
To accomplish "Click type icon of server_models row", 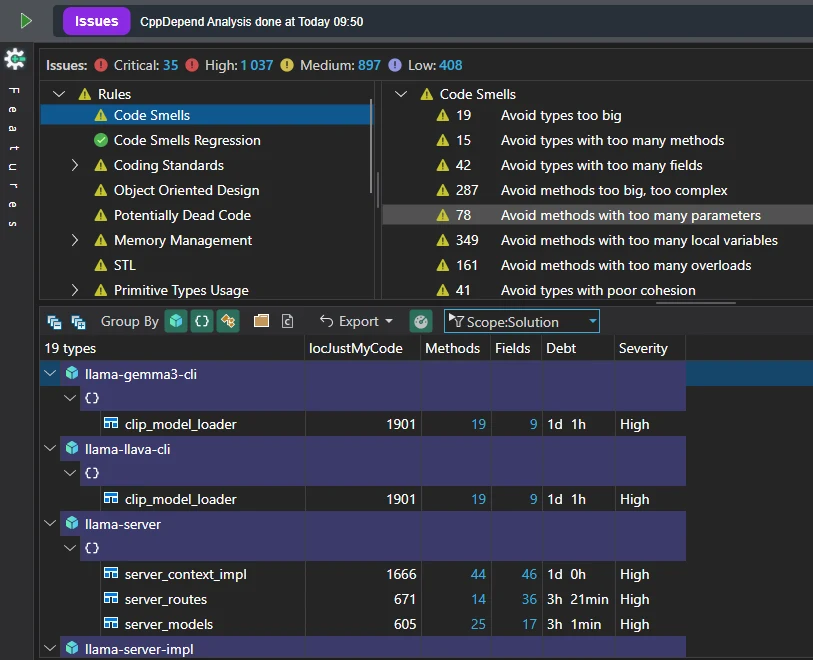I will [x=111, y=623].
